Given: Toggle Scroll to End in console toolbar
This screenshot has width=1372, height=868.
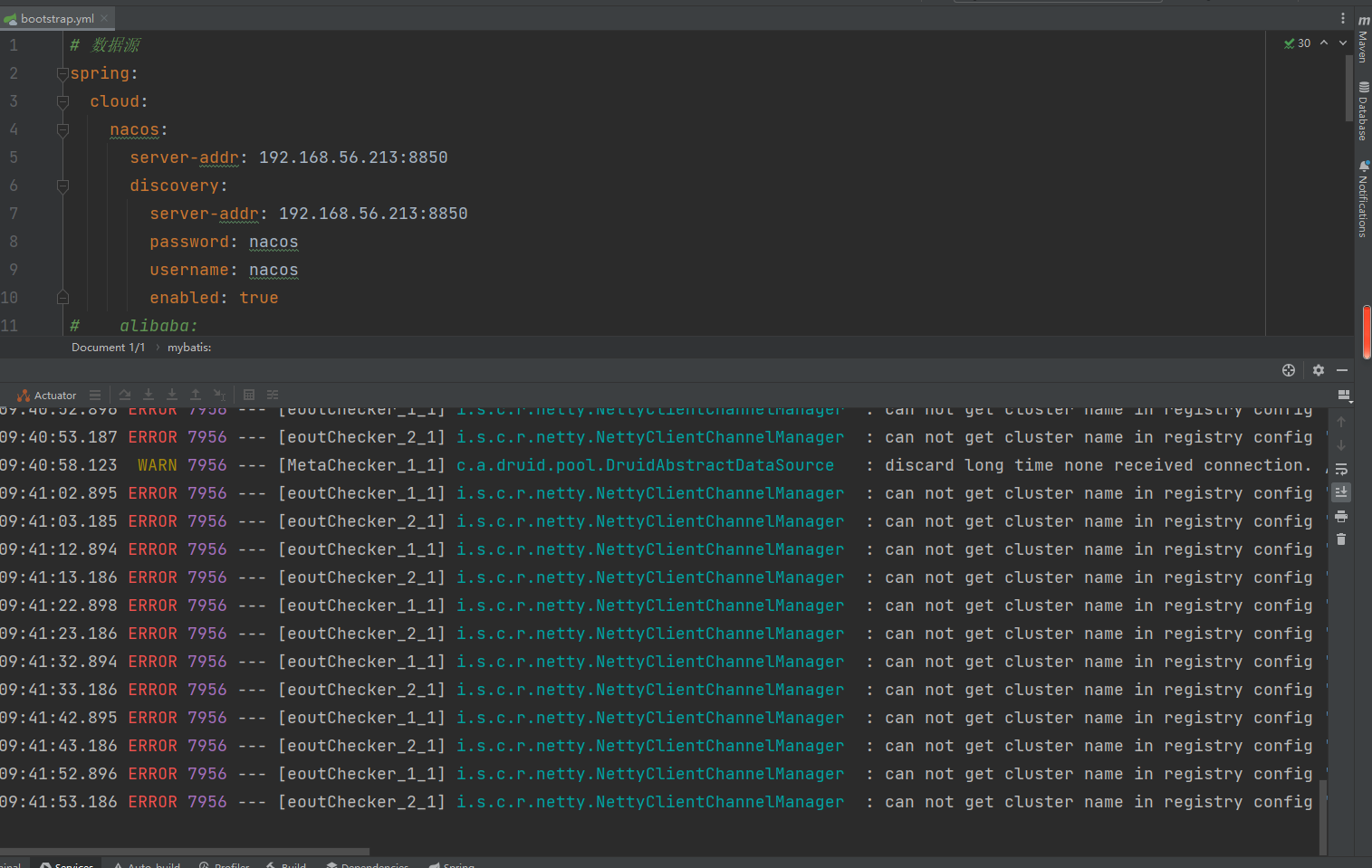Looking at the screenshot, I should 1341,491.
